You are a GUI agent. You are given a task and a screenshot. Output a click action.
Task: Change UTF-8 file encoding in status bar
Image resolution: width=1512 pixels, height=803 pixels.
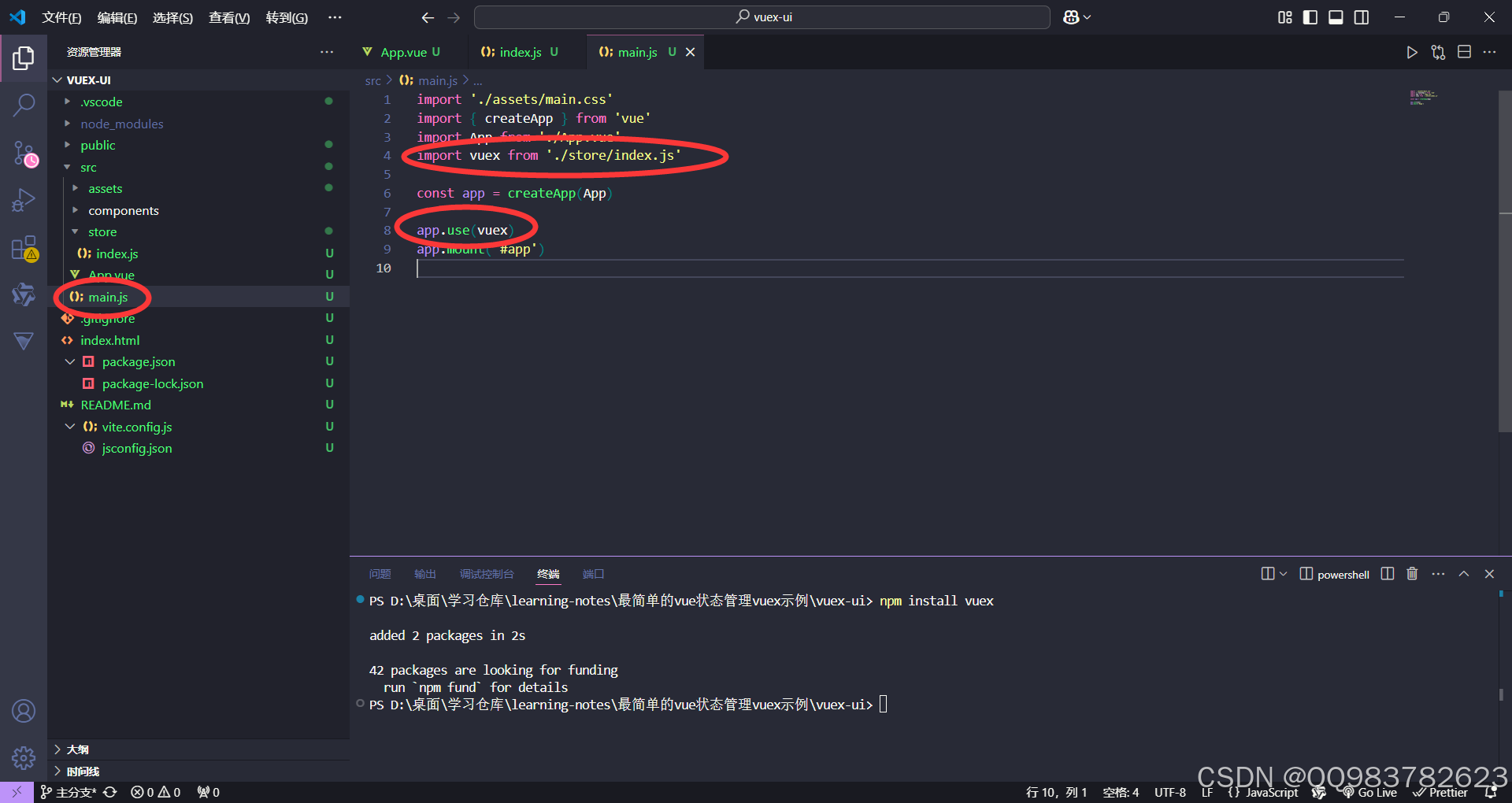coord(1170,792)
